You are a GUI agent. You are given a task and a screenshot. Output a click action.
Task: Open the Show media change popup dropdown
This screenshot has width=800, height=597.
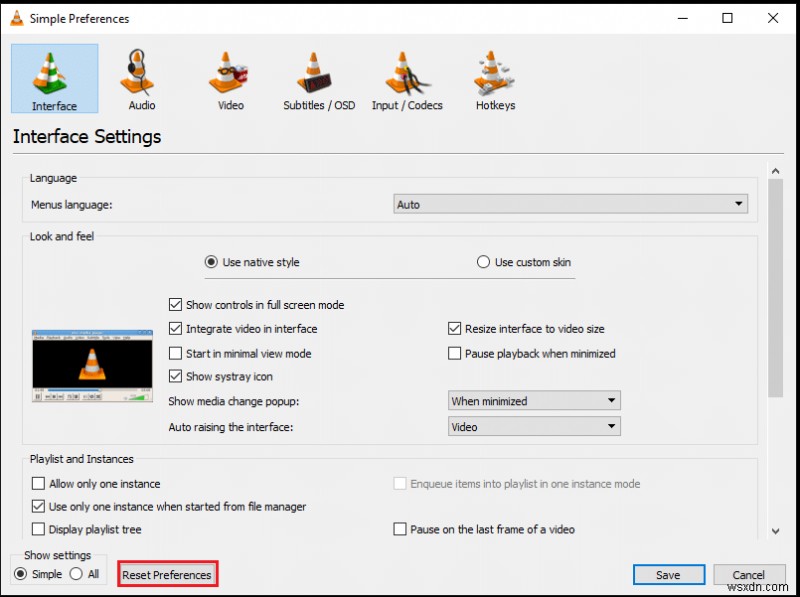click(612, 400)
